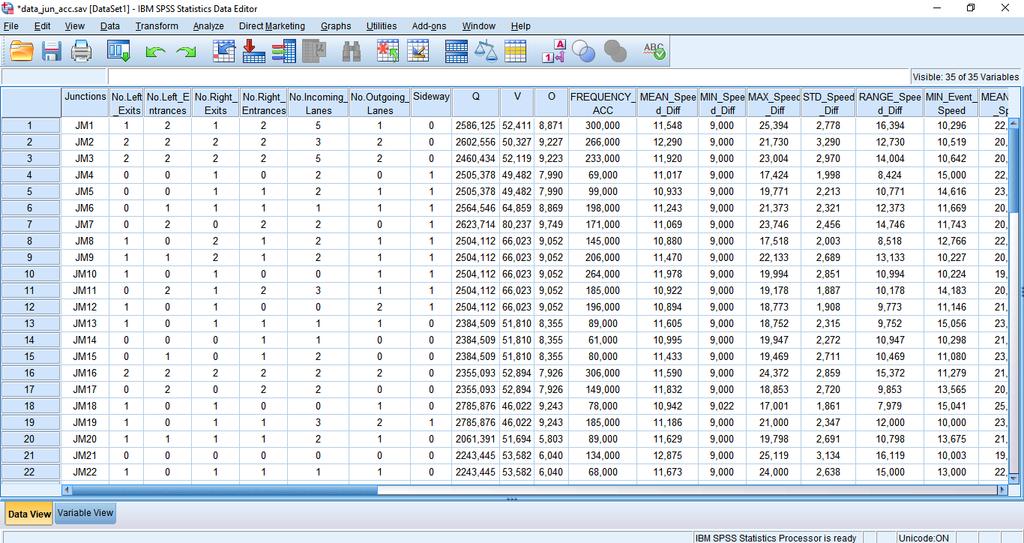Select the STD_Speed_Diff column header
Image resolution: width=1024 pixels, height=543 pixels.
point(828,103)
